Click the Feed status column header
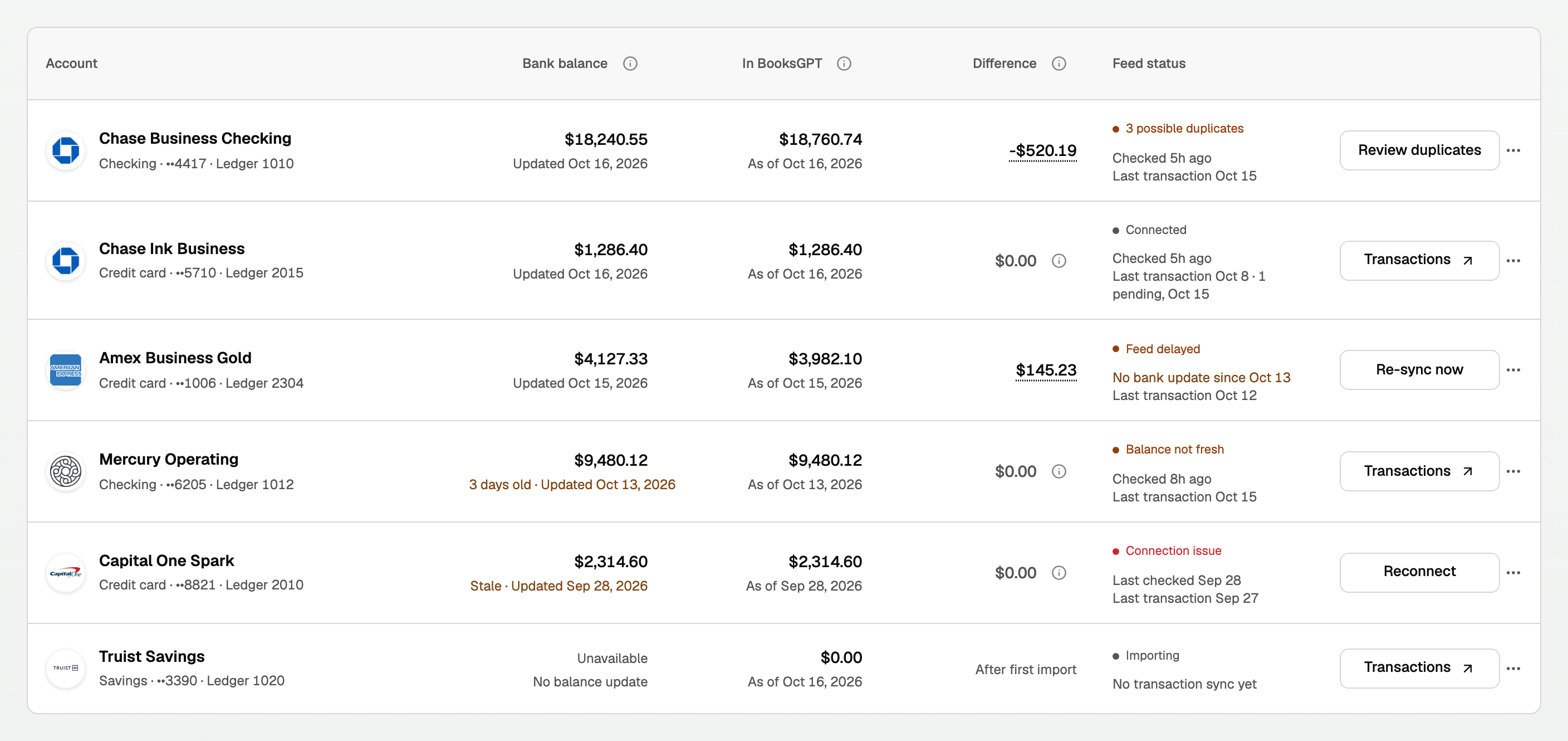The width and height of the screenshot is (1568, 741). (1149, 64)
